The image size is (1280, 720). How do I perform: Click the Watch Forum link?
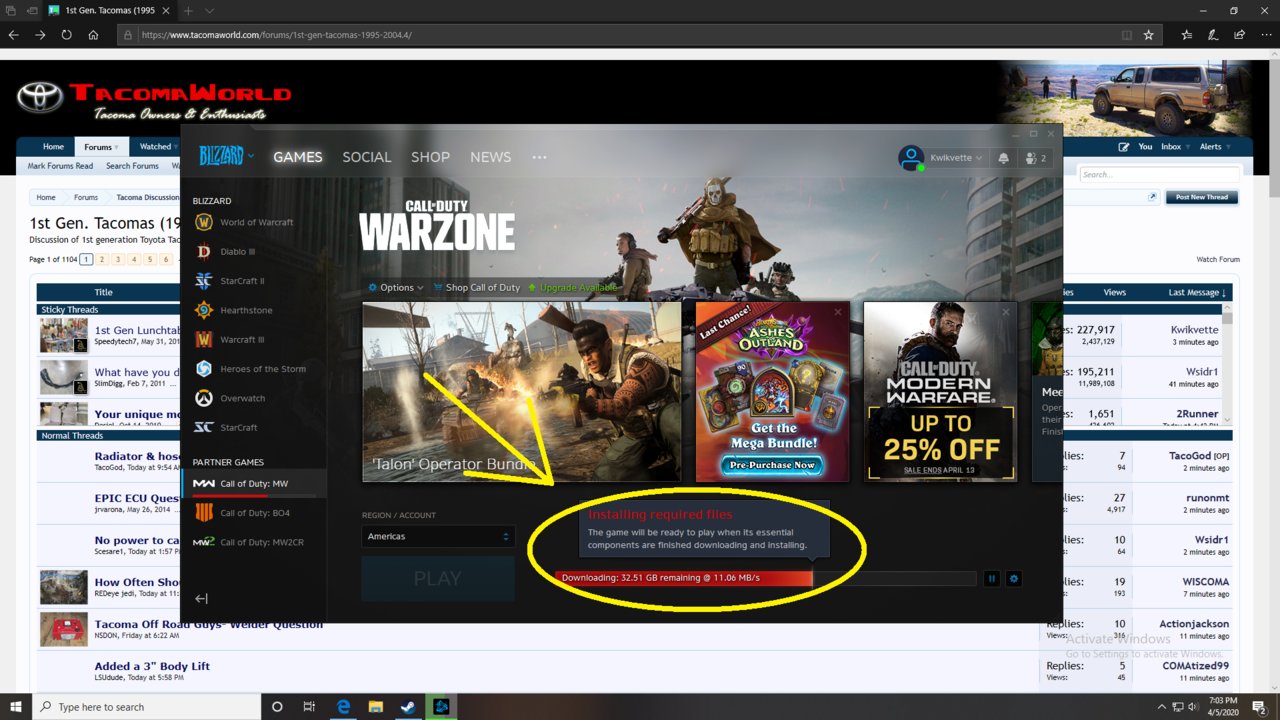[x=1218, y=259]
